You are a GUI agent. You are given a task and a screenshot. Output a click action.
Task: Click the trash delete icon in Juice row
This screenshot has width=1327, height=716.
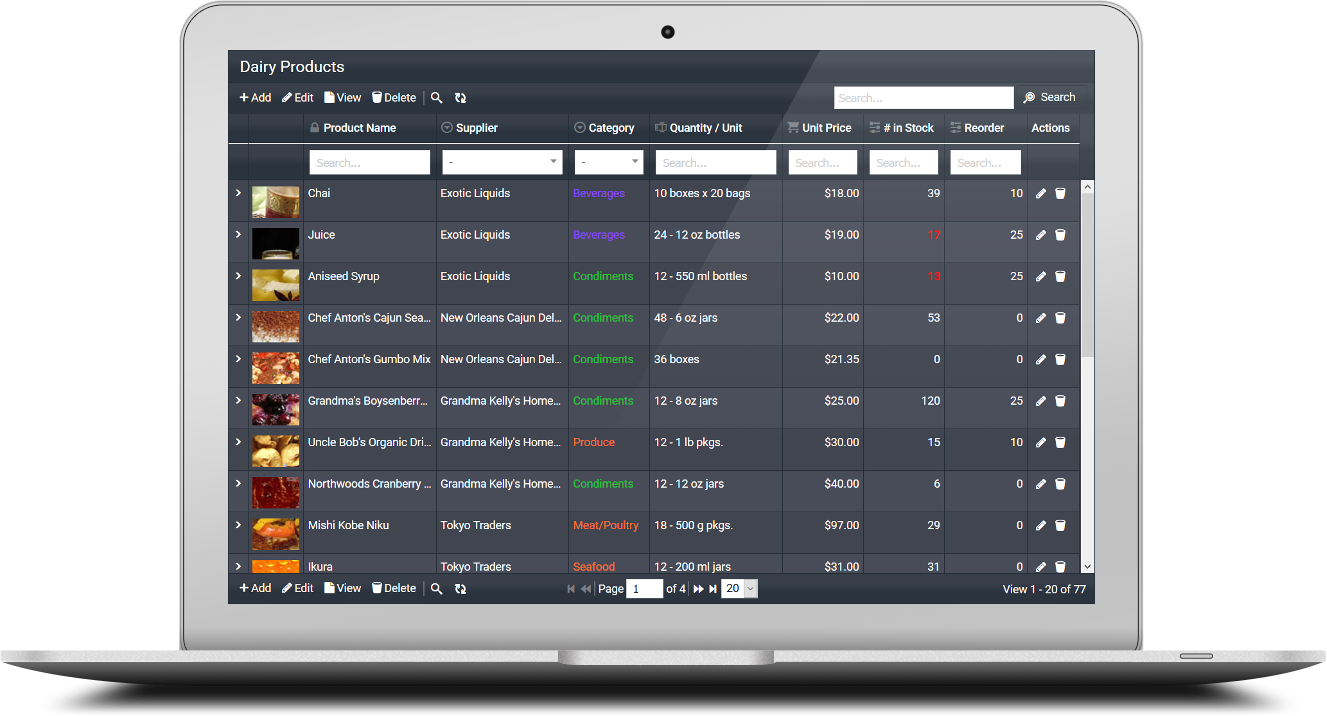tap(1060, 235)
